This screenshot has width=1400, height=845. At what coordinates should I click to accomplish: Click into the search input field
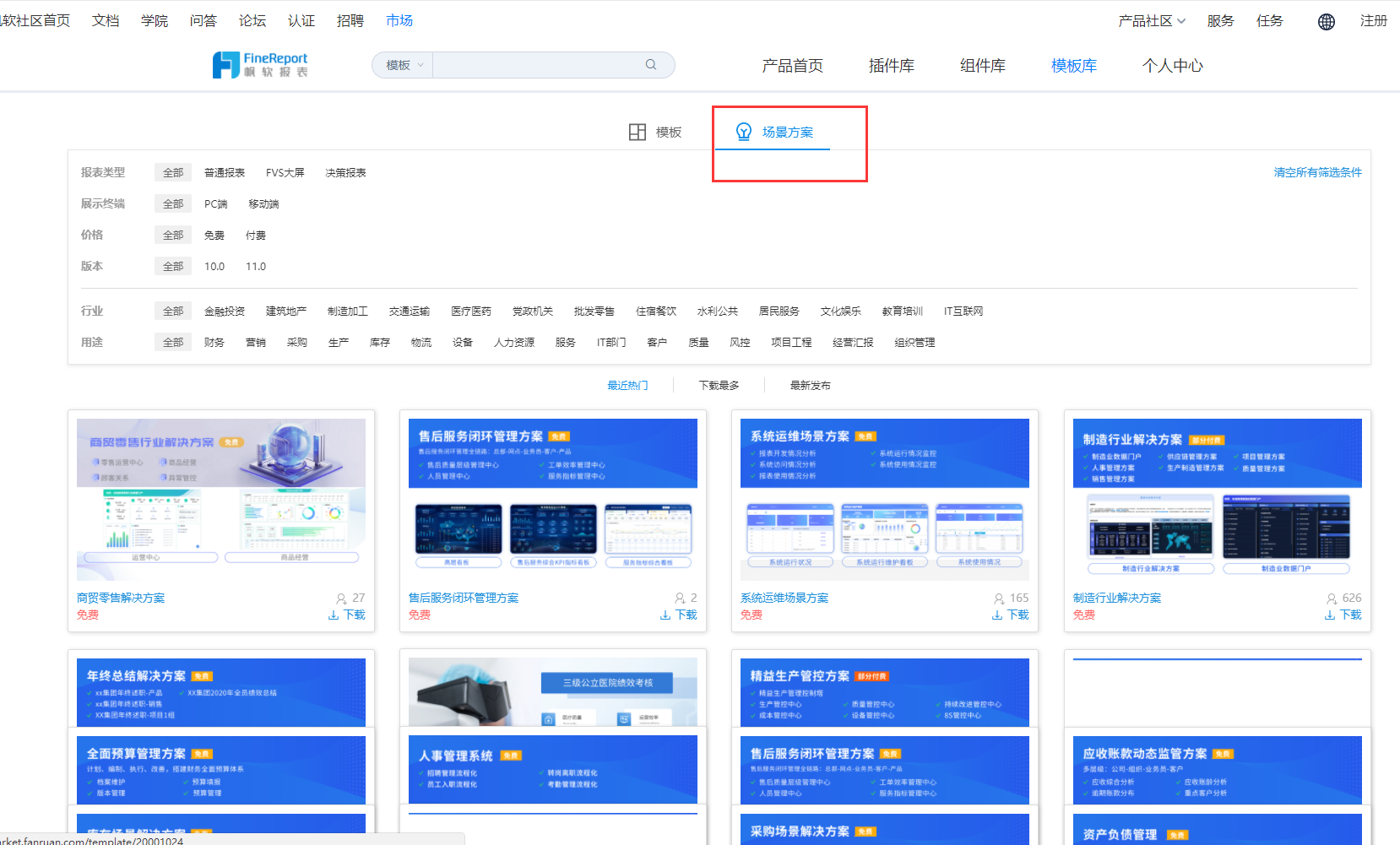point(539,65)
